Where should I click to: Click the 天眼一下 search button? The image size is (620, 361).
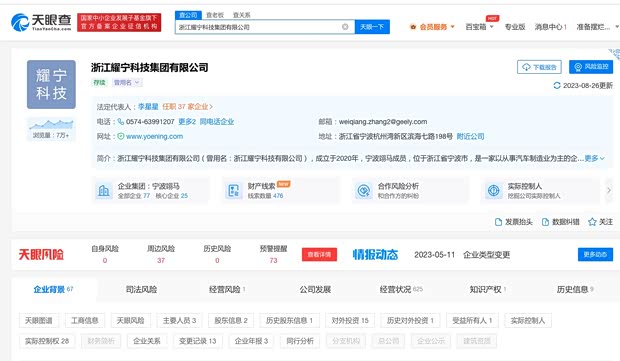pos(372,27)
